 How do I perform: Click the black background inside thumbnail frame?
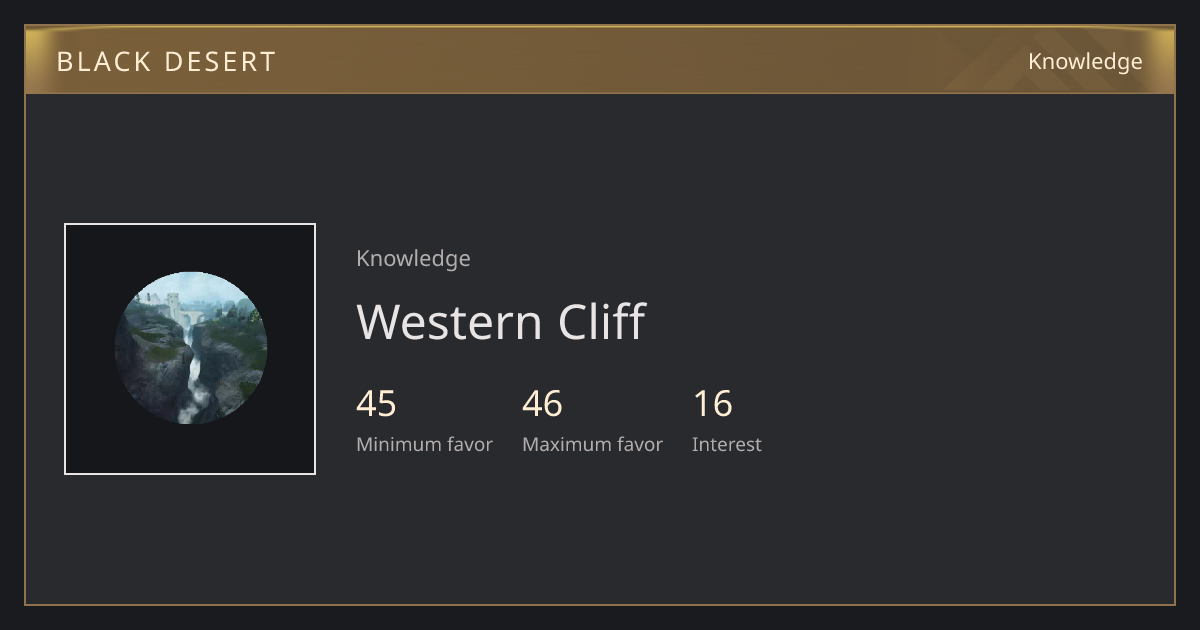pos(90,250)
